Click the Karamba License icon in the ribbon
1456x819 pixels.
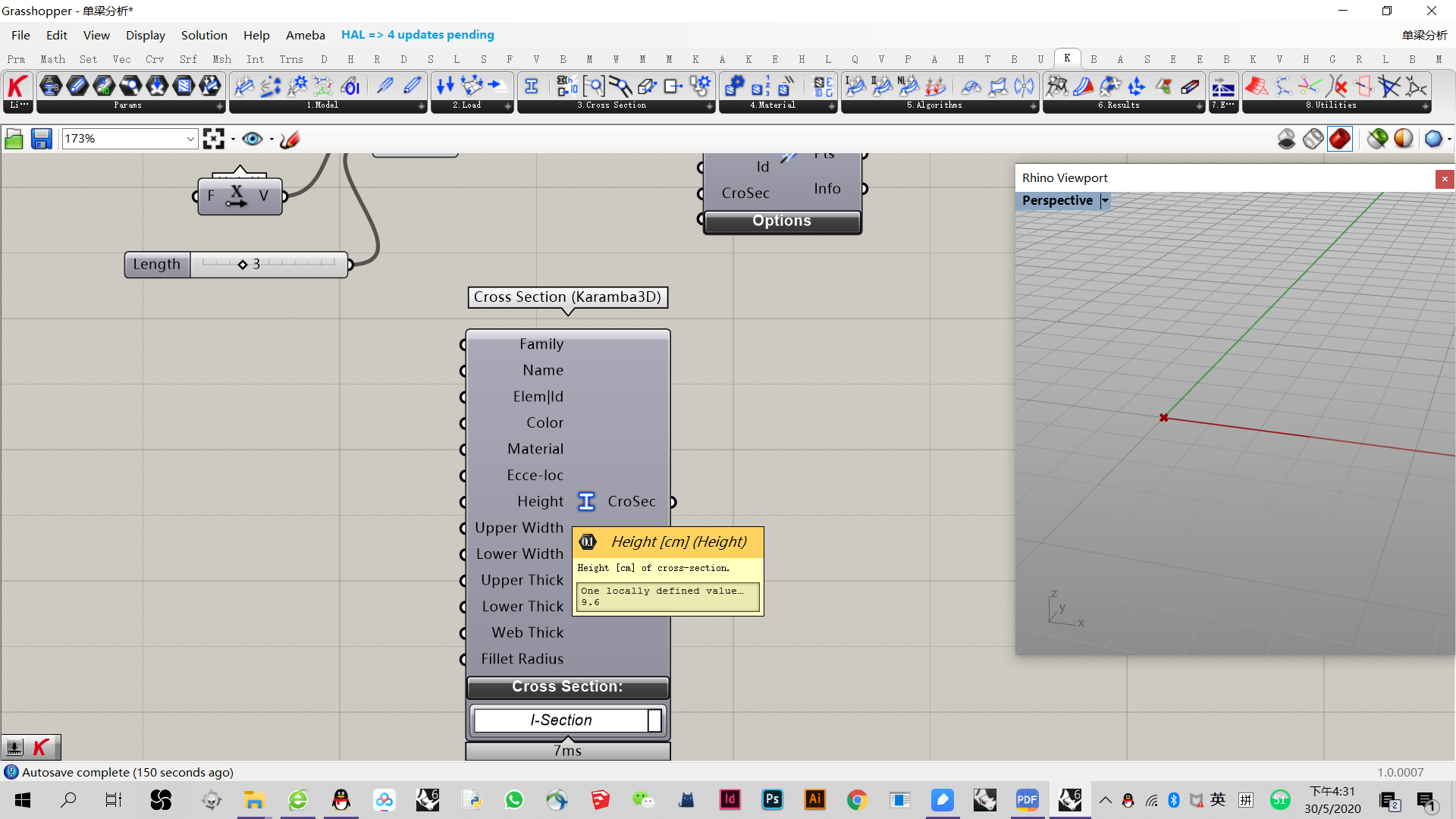(17, 86)
